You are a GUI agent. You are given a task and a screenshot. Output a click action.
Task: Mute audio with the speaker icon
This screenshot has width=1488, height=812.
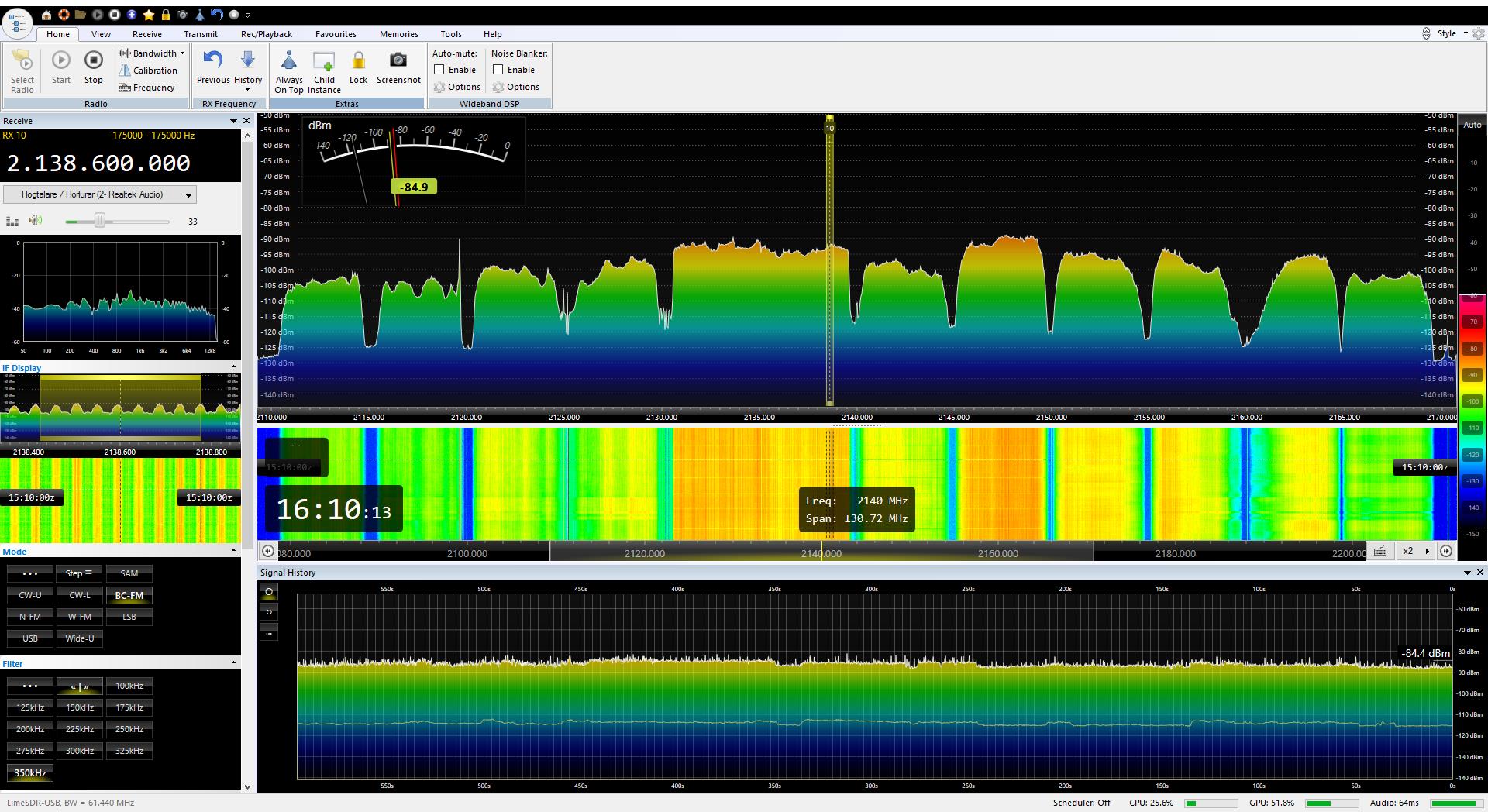36,221
